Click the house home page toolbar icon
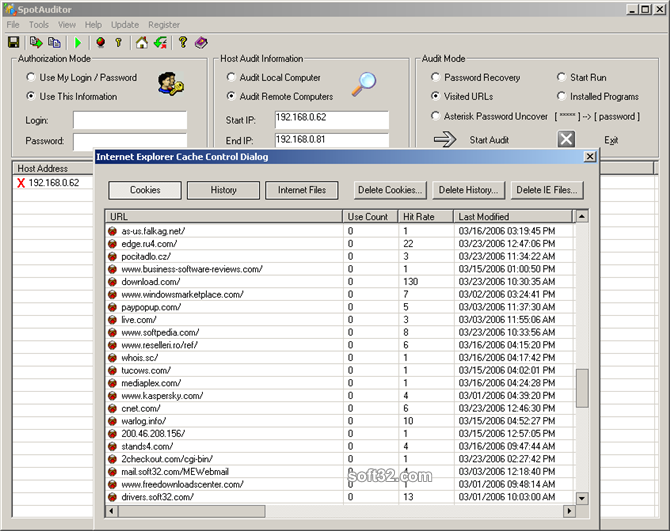This screenshot has width=670, height=531. (141, 42)
